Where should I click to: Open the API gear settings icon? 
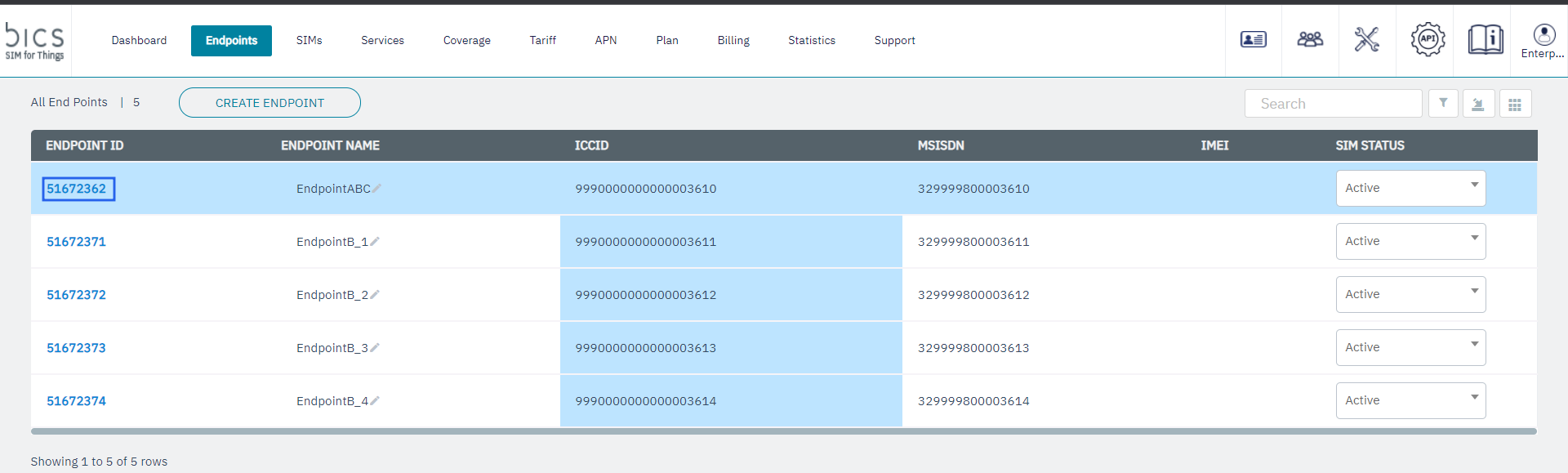[x=1428, y=39]
